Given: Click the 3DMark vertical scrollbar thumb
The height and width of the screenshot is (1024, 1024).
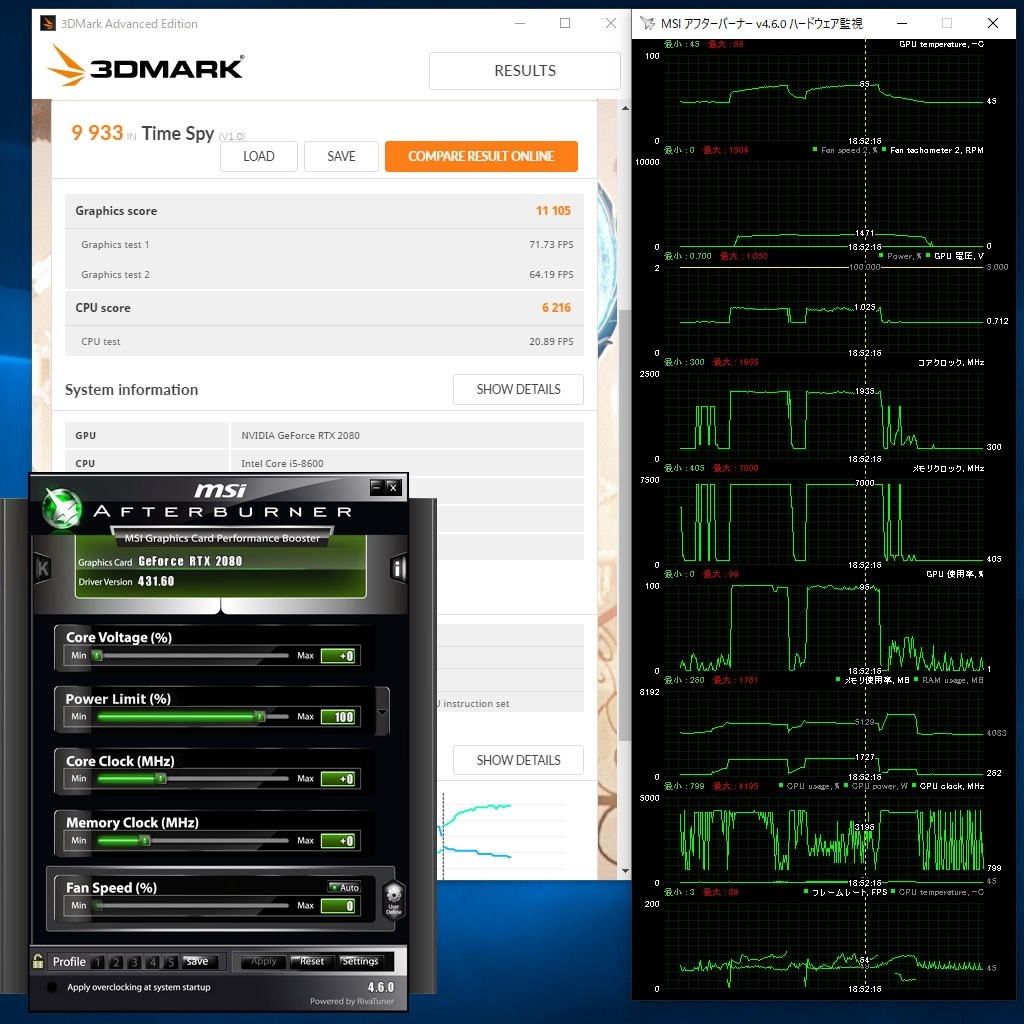Looking at the screenshot, I should point(625,526).
